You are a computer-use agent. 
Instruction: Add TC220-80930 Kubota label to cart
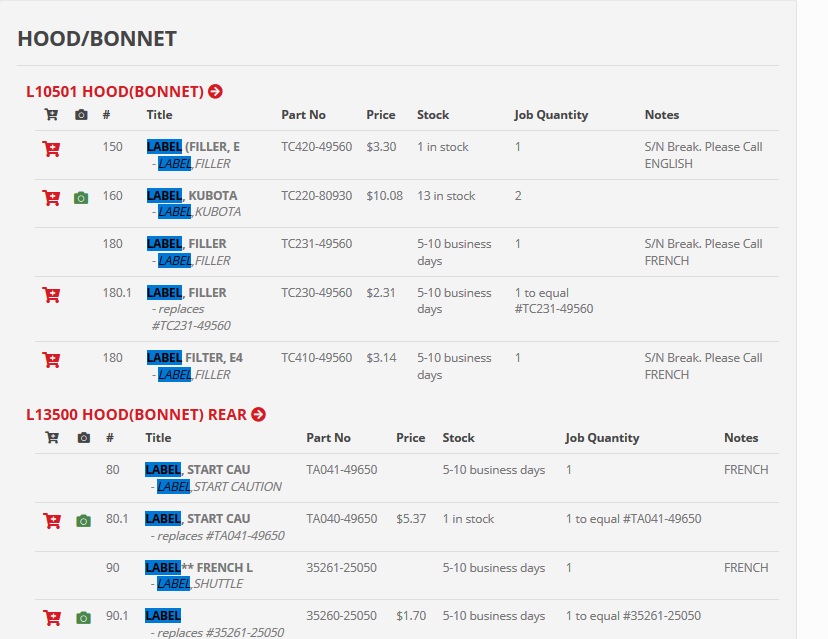pos(51,198)
